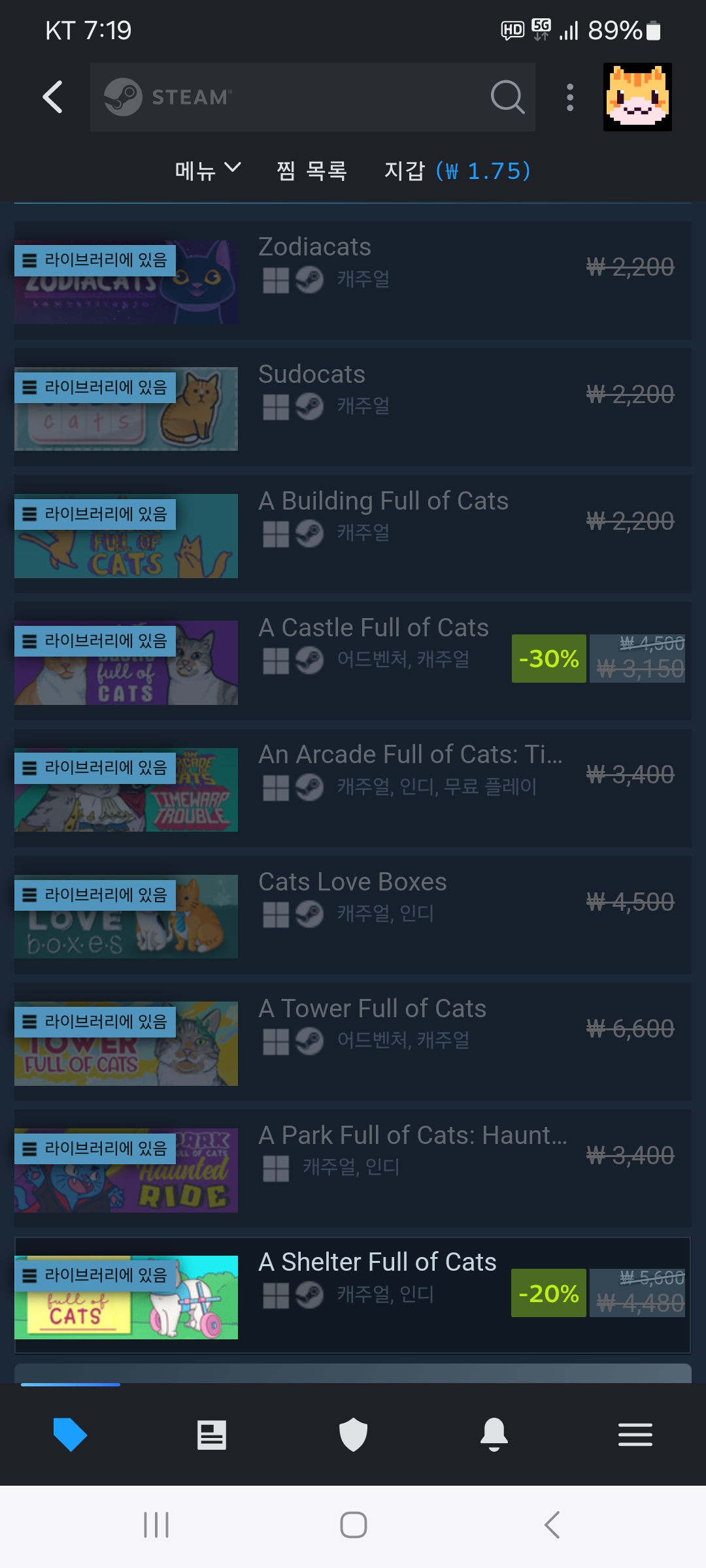Viewport: 706px width, 1568px height.
Task: Select the -20% discount on Shelter Full of Cats
Action: click(x=548, y=1293)
